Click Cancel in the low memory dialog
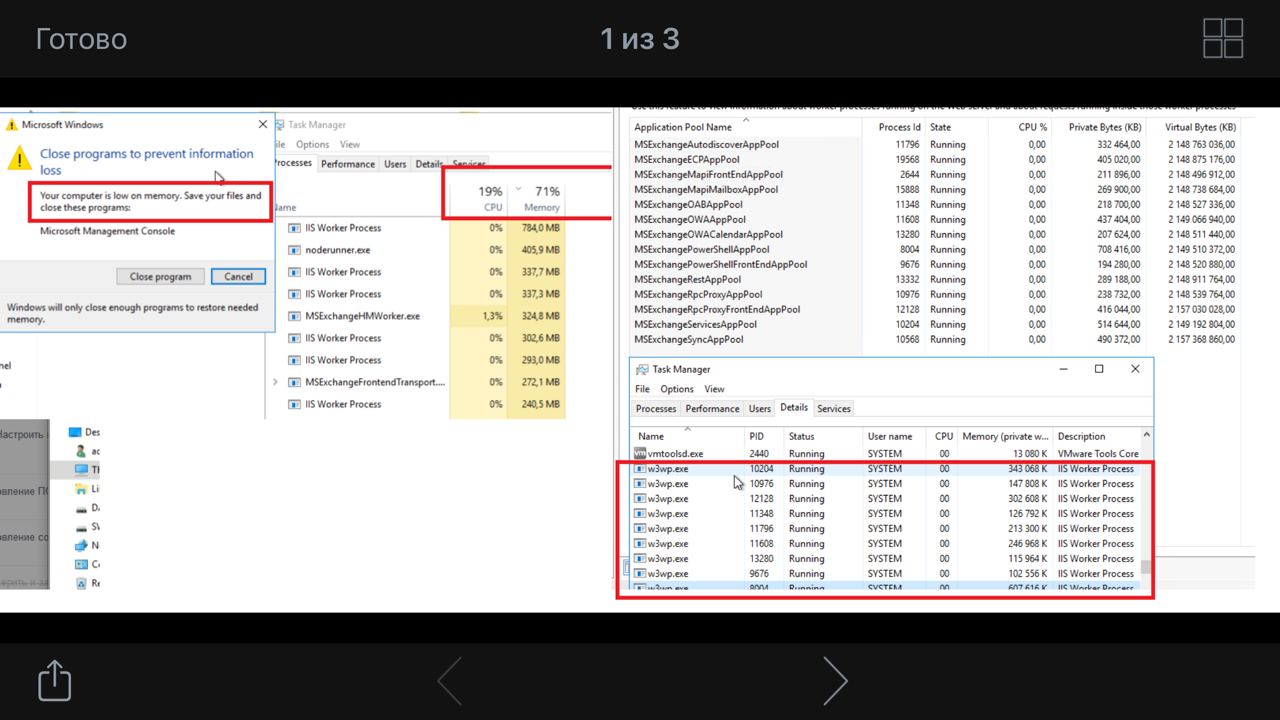This screenshot has height=720, width=1280. (238, 276)
